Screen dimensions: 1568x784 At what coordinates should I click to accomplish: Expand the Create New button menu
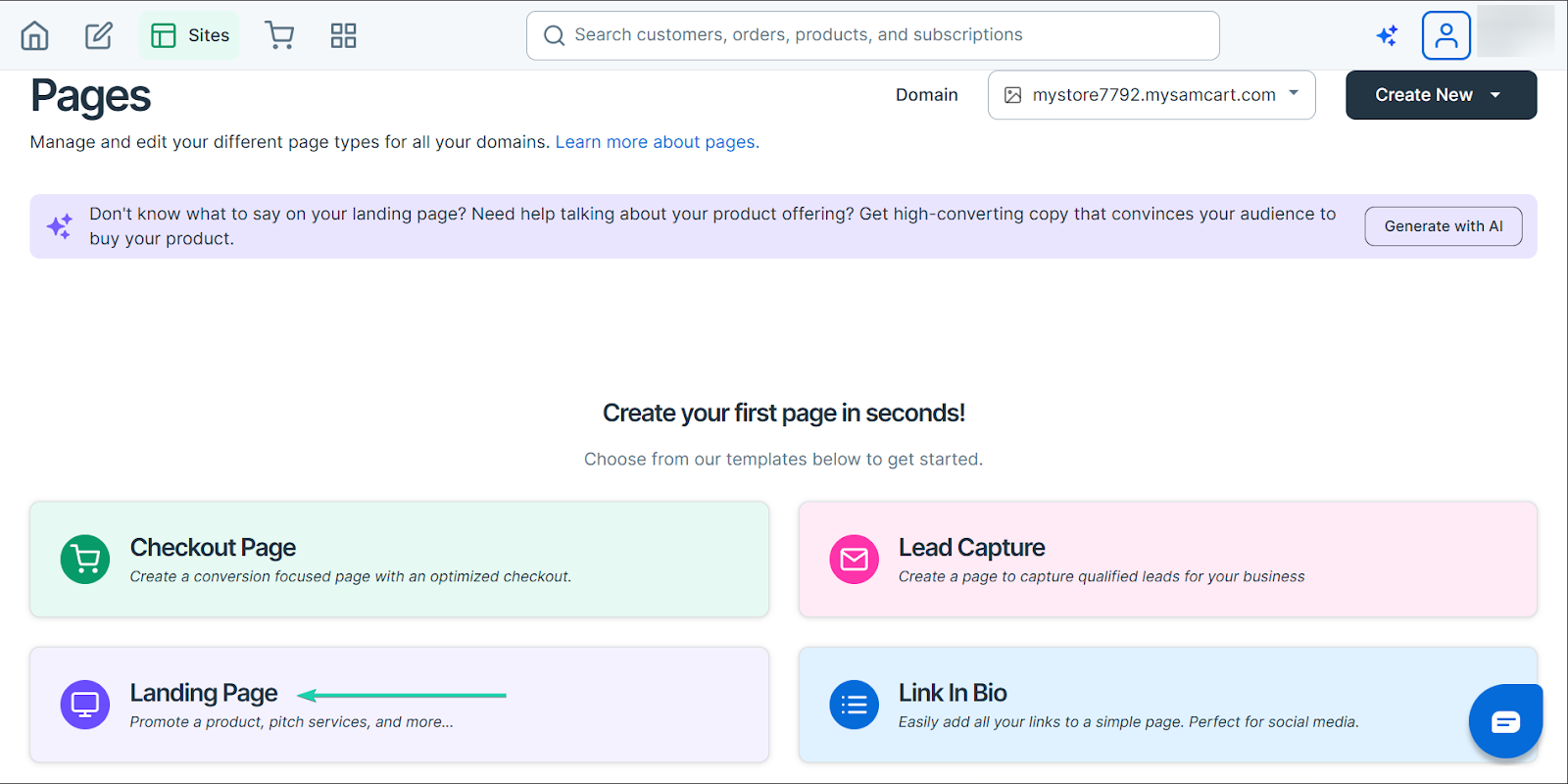[x=1441, y=95]
